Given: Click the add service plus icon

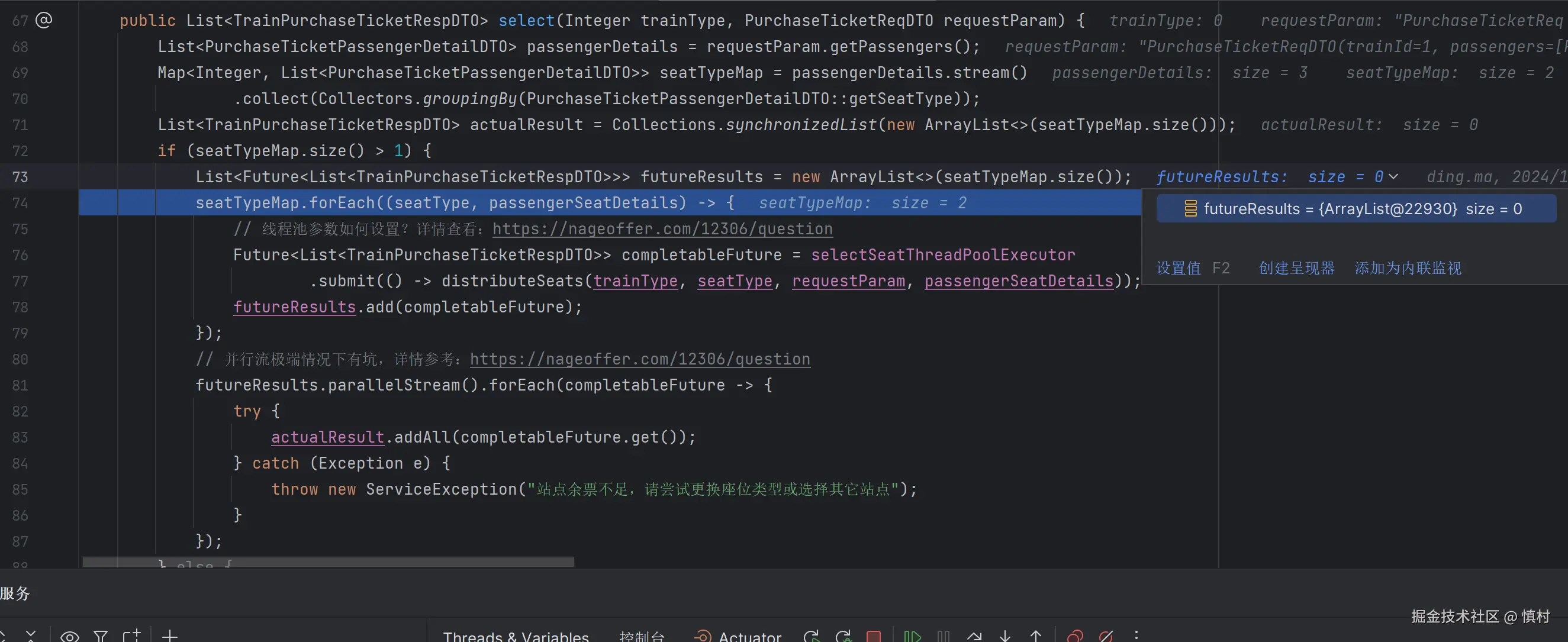Looking at the screenshot, I should (170, 636).
